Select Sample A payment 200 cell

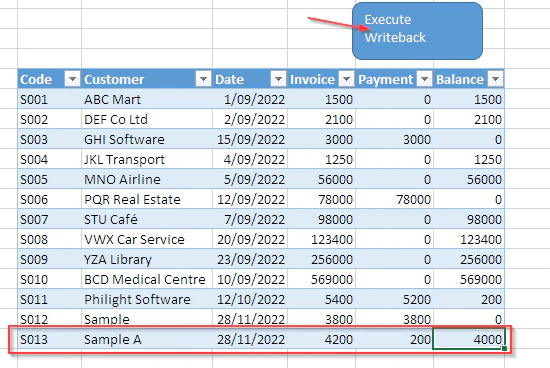(x=394, y=339)
